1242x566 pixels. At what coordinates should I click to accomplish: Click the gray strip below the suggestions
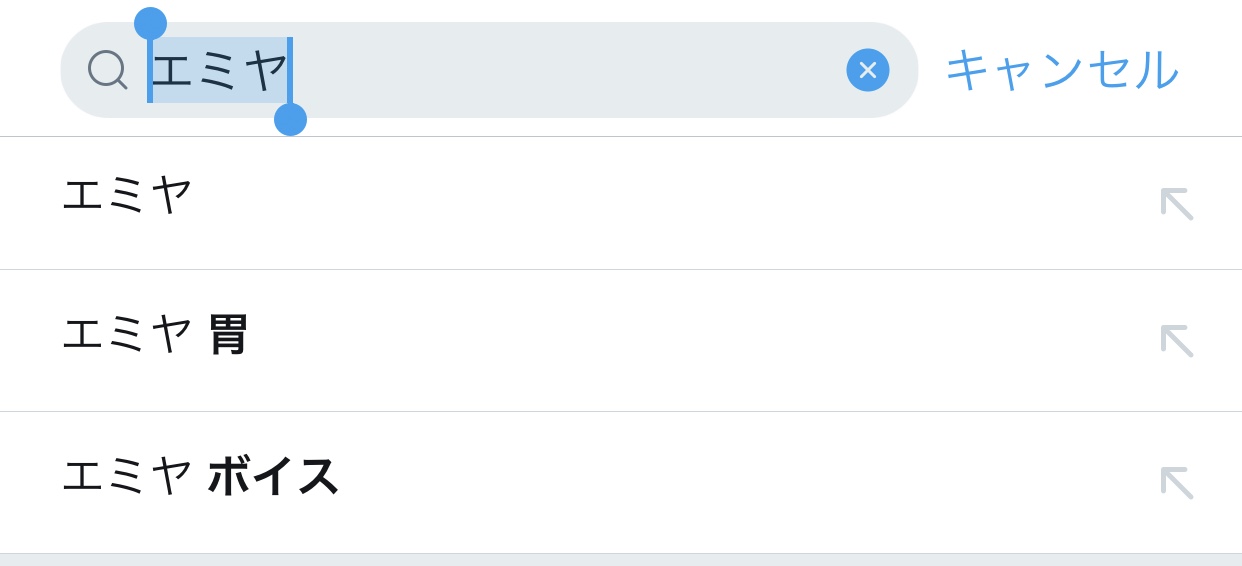pos(620,560)
